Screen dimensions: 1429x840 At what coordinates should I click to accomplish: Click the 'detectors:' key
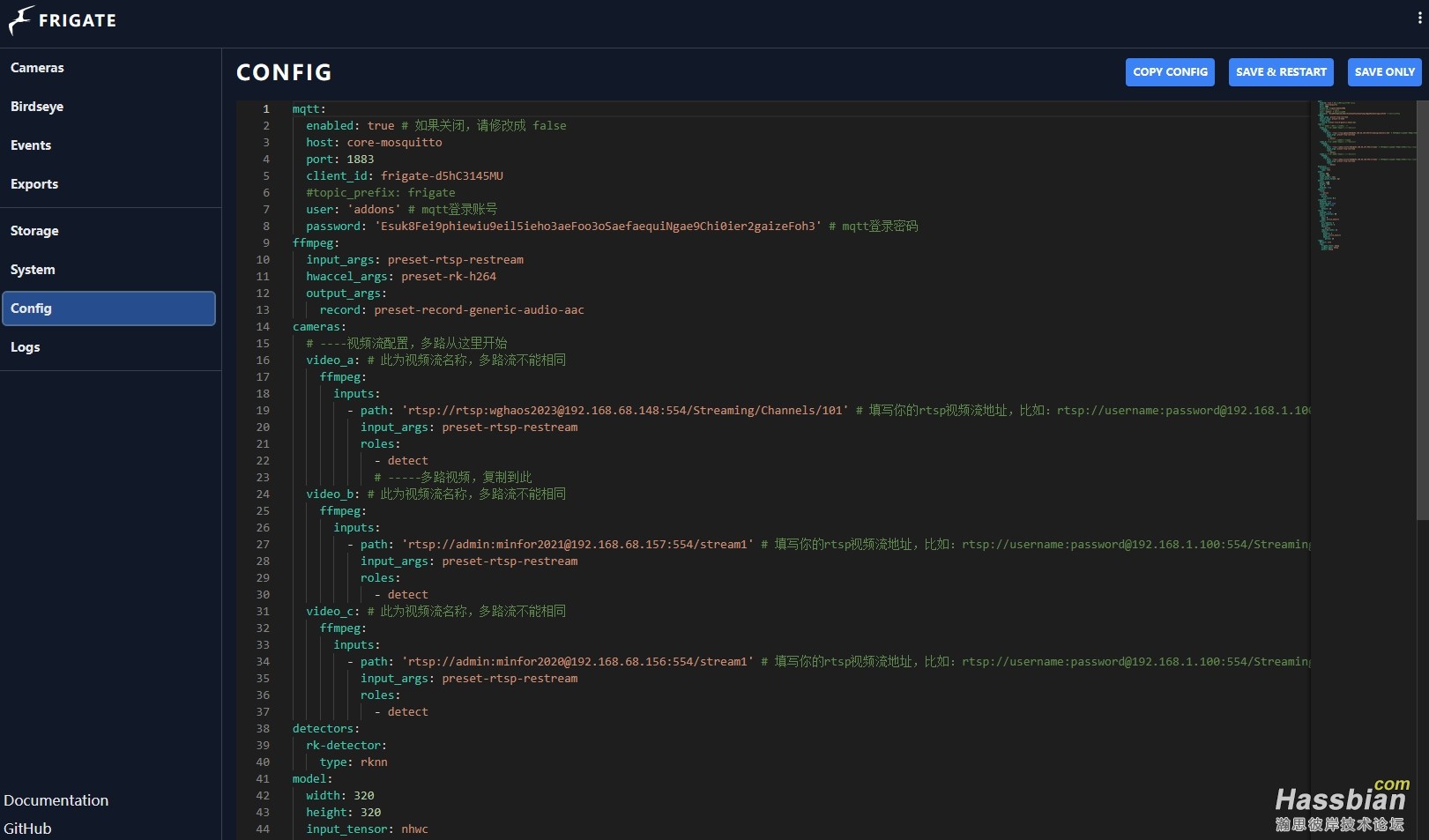pos(326,729)
